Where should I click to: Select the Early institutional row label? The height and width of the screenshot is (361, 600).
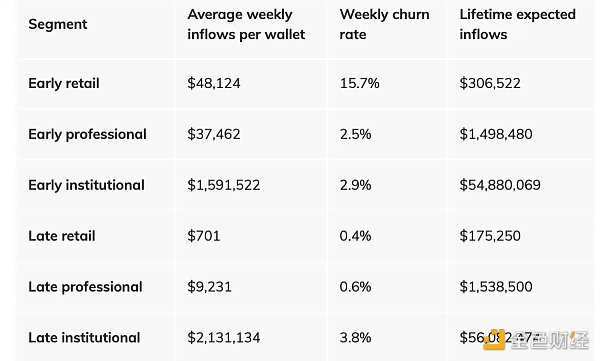[x=86, y=185]
